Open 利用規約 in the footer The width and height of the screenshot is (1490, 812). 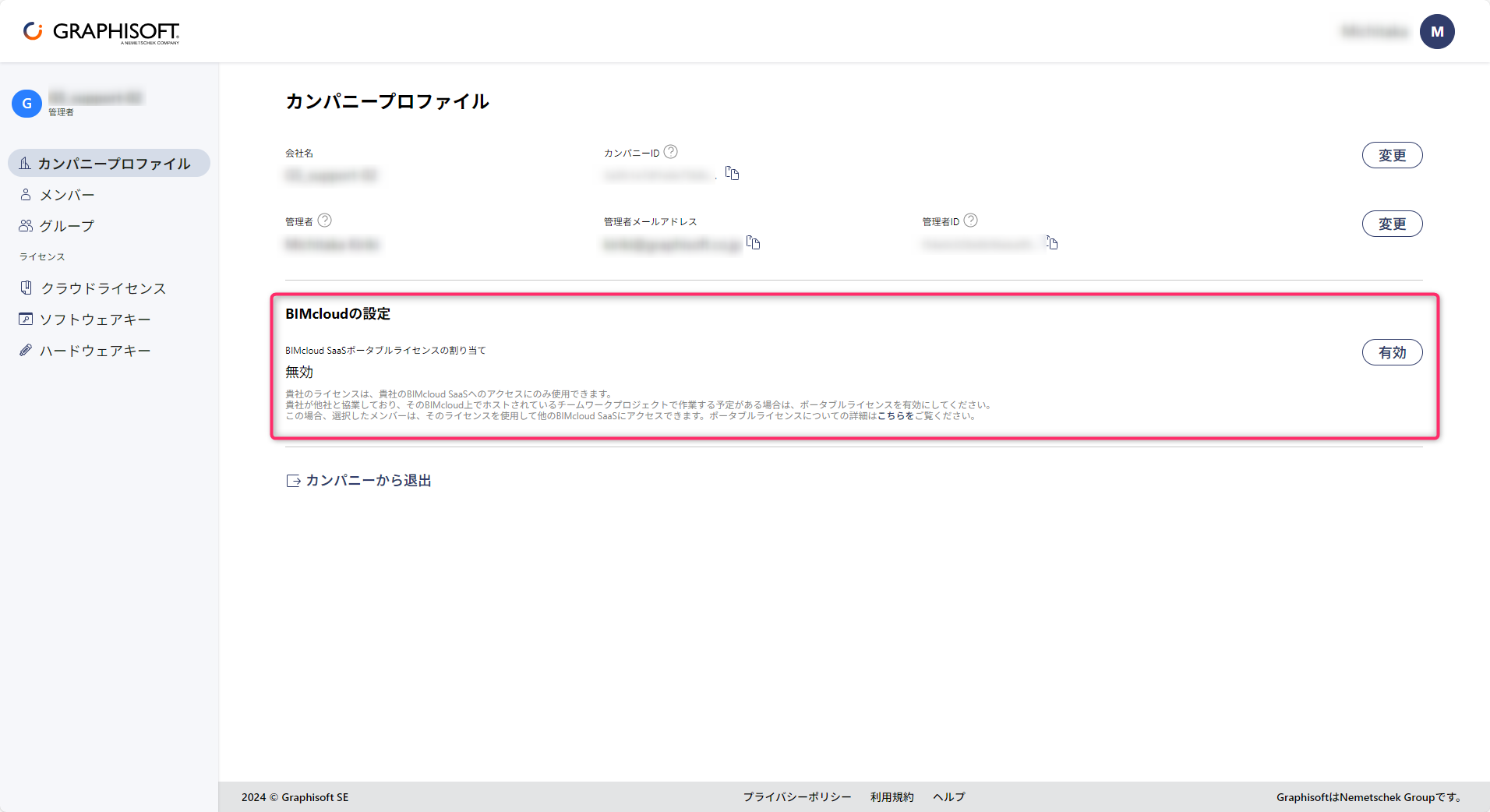(892, 797)
